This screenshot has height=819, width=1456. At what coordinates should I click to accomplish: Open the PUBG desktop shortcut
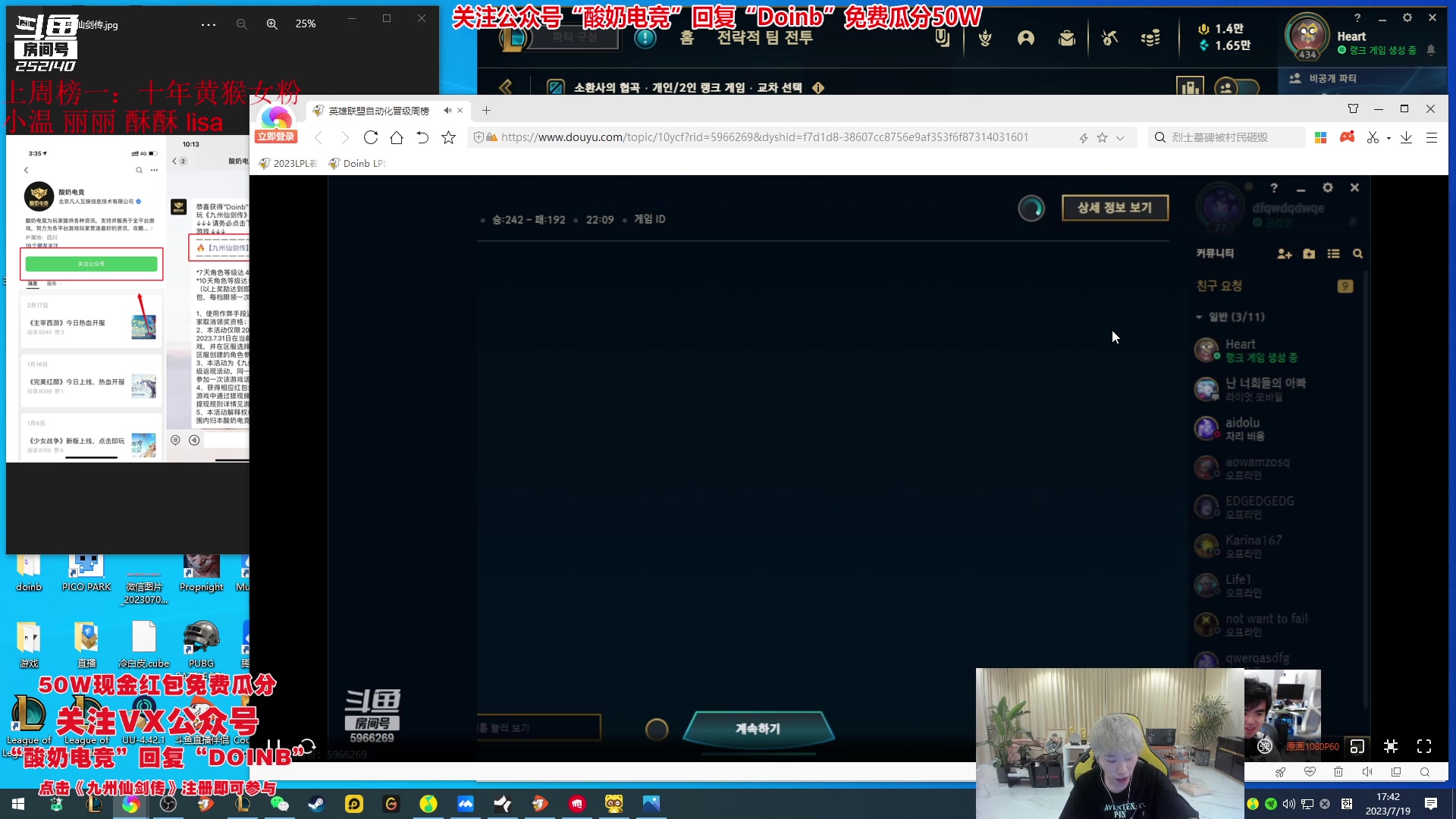(x=201, y=643)
